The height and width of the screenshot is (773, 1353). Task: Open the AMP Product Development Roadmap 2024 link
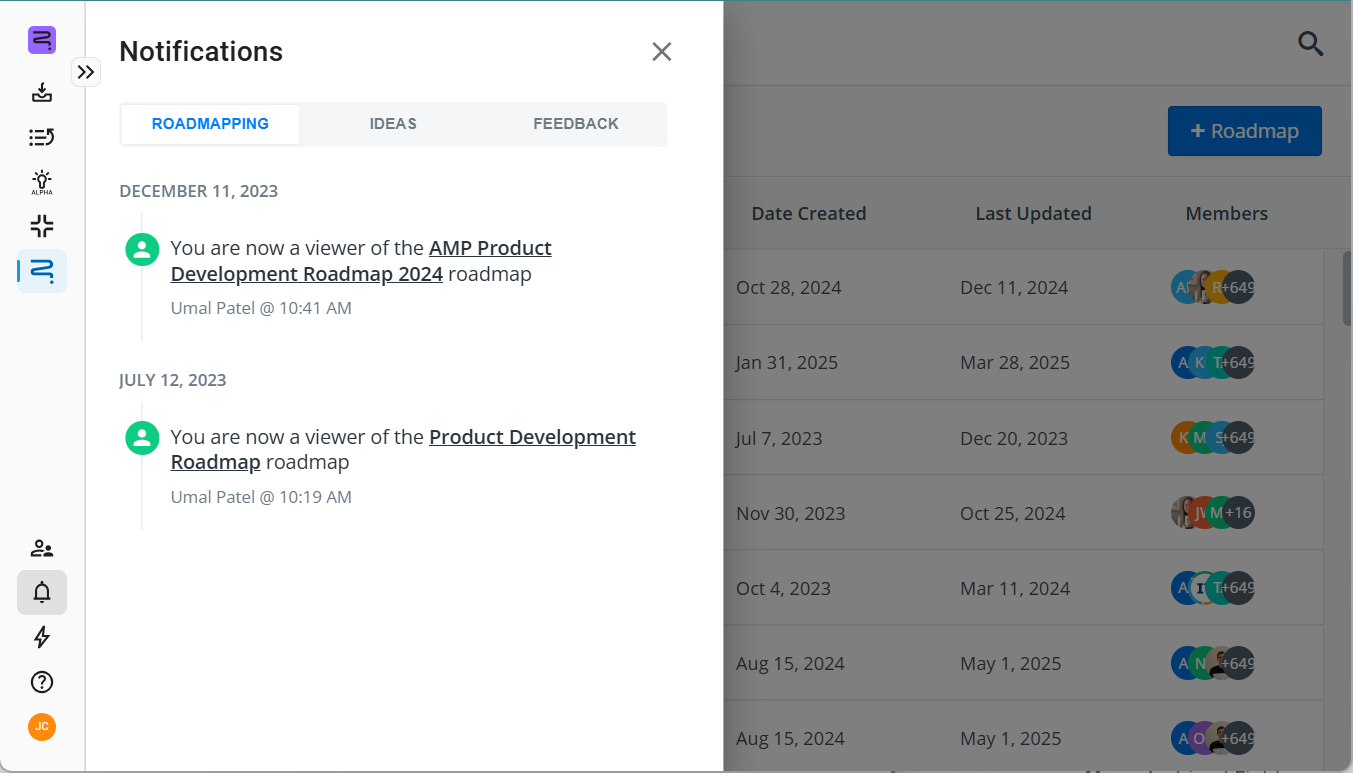[490, 248]
